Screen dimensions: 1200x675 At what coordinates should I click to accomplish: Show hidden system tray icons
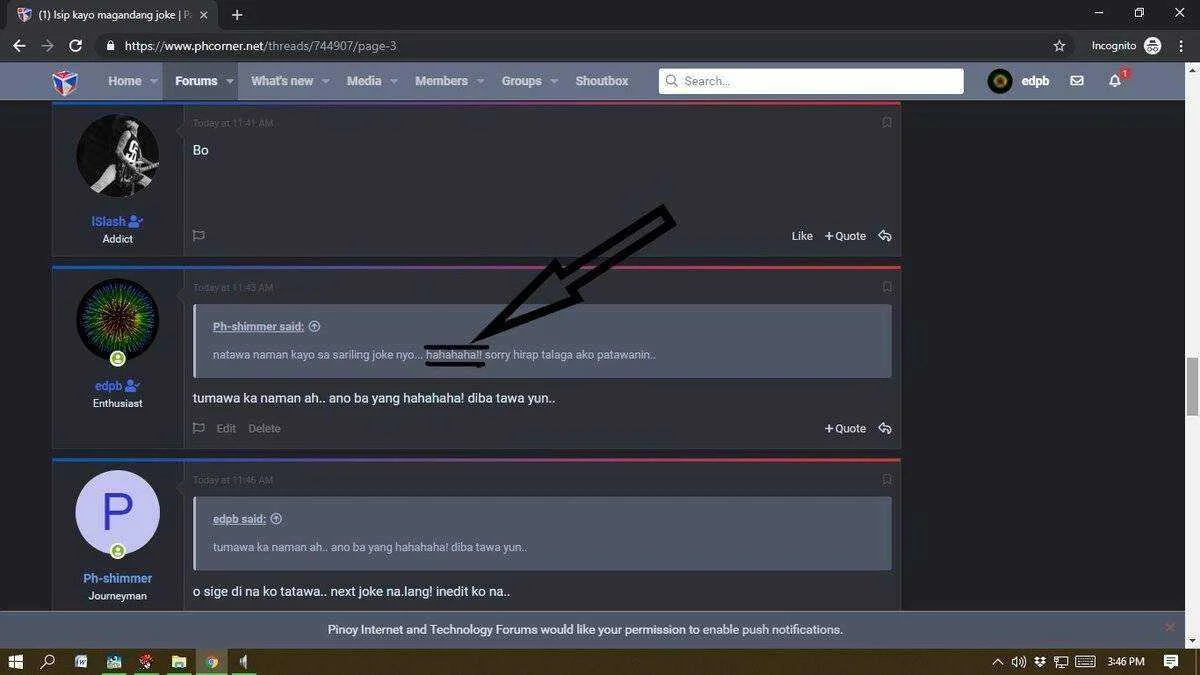(997, 662)
